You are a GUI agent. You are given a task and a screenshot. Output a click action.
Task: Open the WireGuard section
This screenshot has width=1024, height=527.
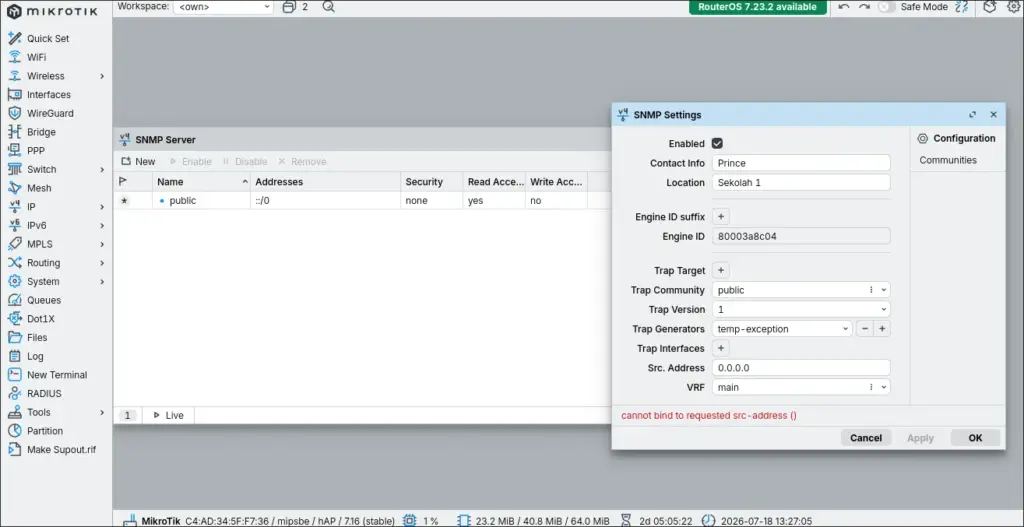(x=50, y=113)
